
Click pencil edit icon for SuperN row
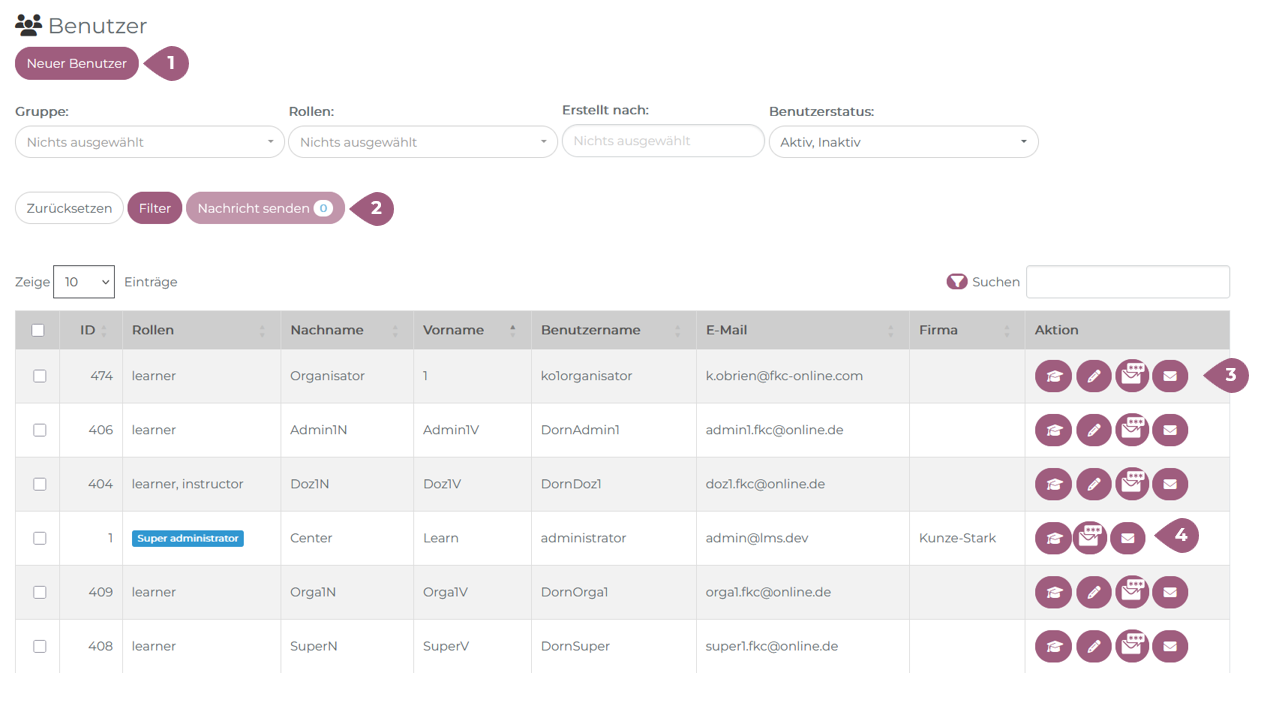point(1093,646)
